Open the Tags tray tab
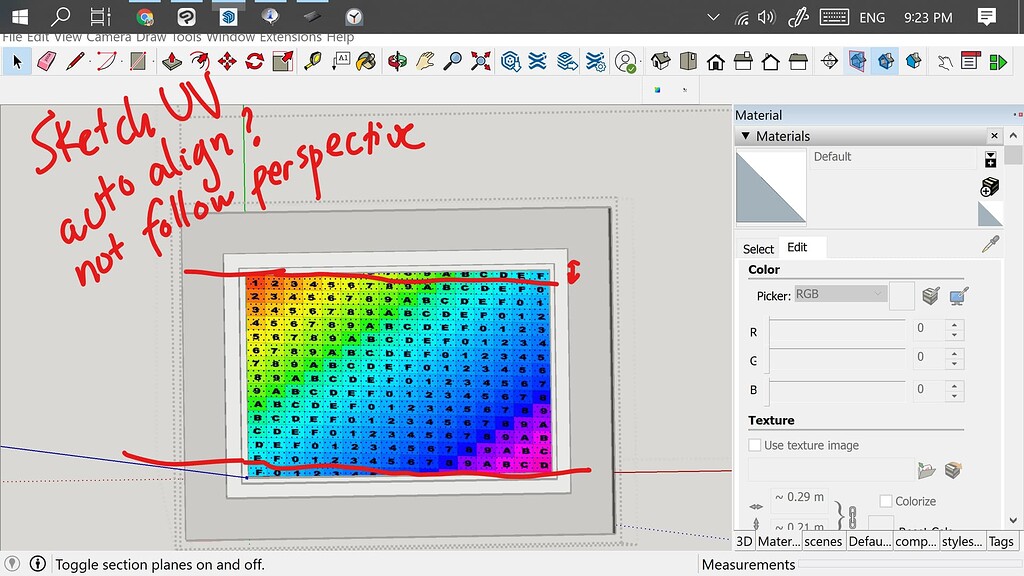 [1001, 541]
